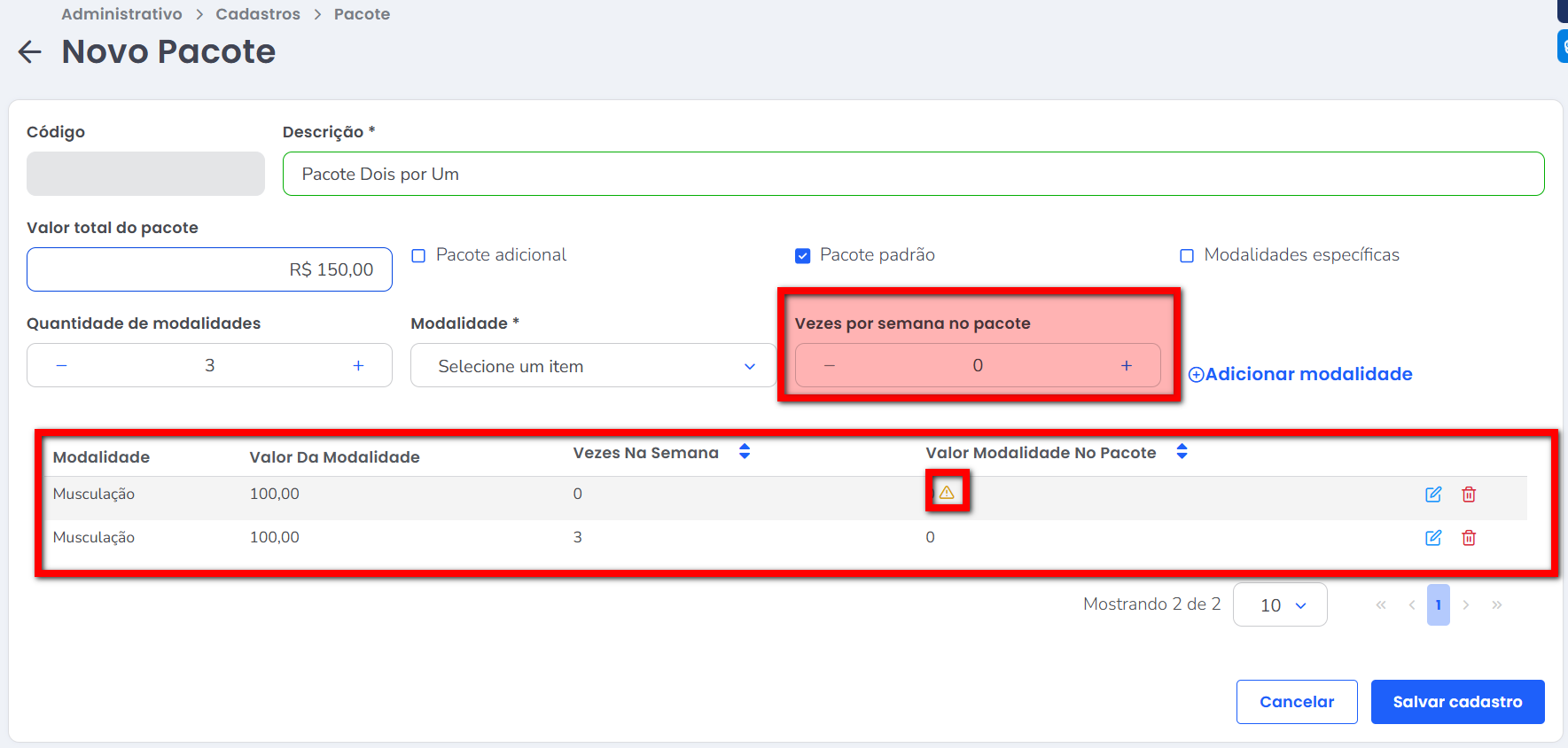Sort by Valor Modalidade No Pacote column
The height and width of the screenshot is (748, 1568).
(1182, 452)
